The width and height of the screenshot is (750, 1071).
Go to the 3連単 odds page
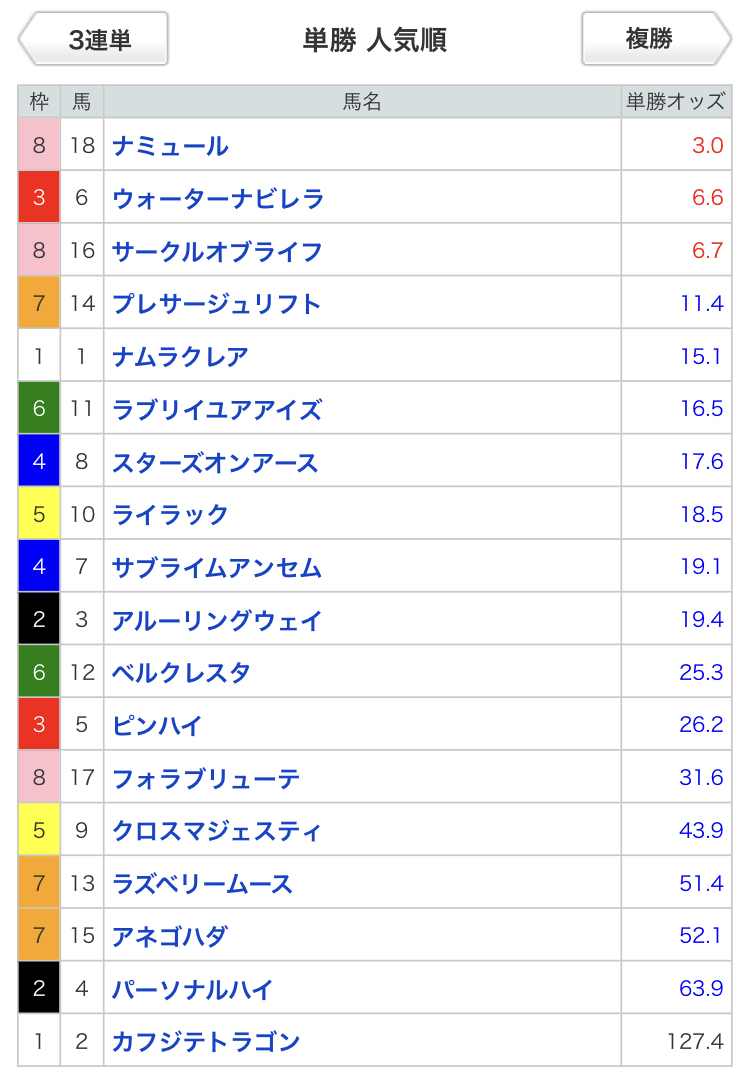pos(94,39)
